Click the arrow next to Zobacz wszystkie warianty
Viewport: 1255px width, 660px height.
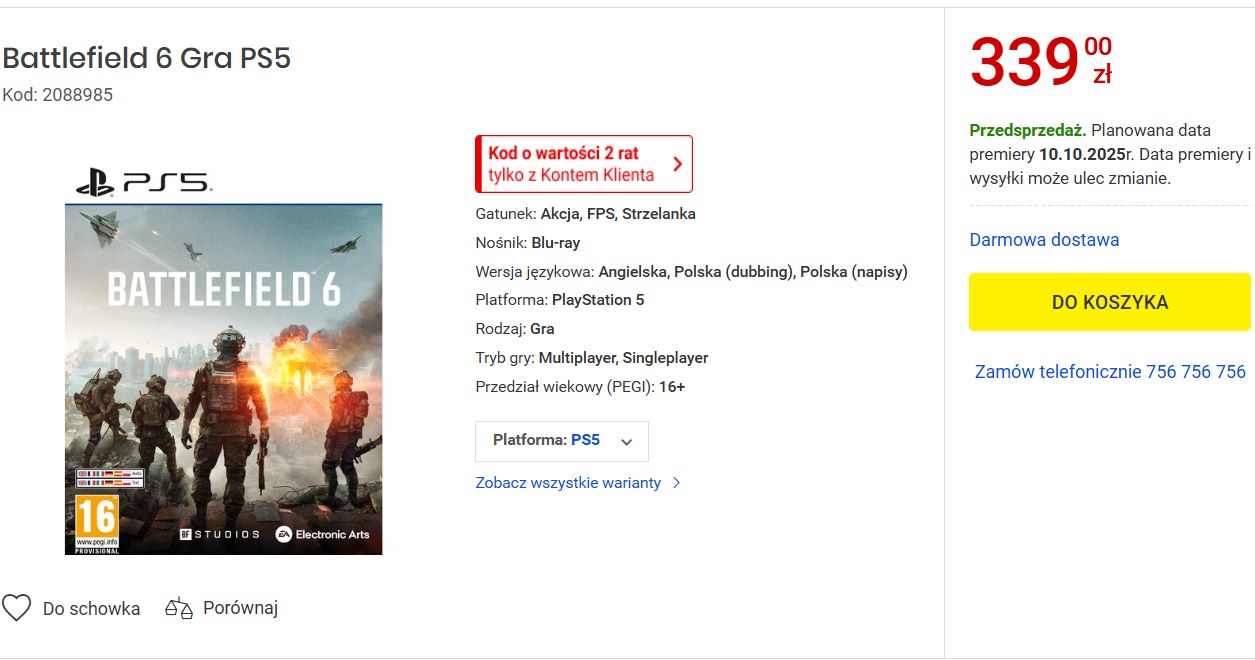(x=677, y=482)
